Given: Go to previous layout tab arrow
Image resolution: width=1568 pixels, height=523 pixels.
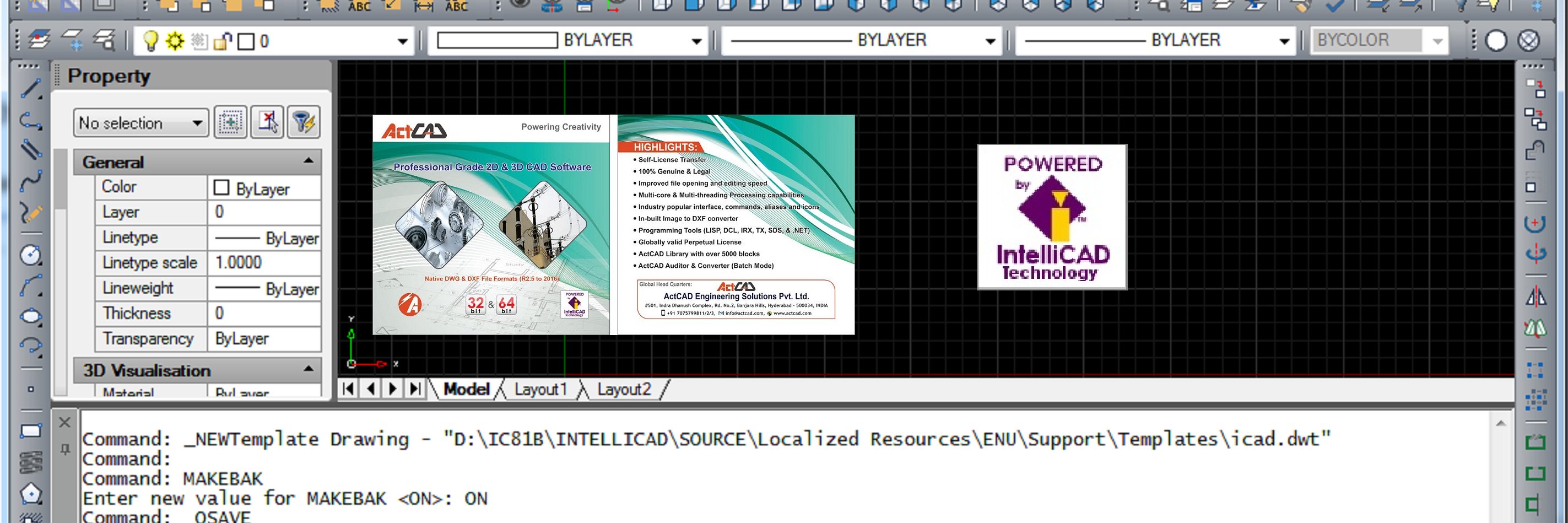Looking at the screenshot, I should click(x=371, y=389).
